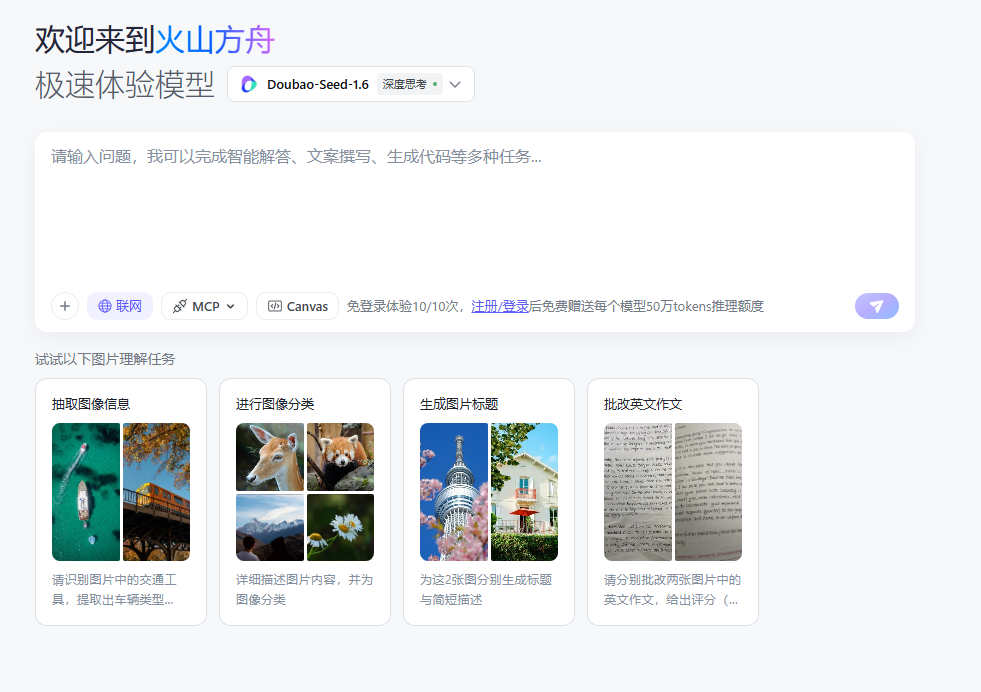This screenshot has height=692, width=981.
Task: Select the aerial boat thumbnail
Action: coord(86,491)
